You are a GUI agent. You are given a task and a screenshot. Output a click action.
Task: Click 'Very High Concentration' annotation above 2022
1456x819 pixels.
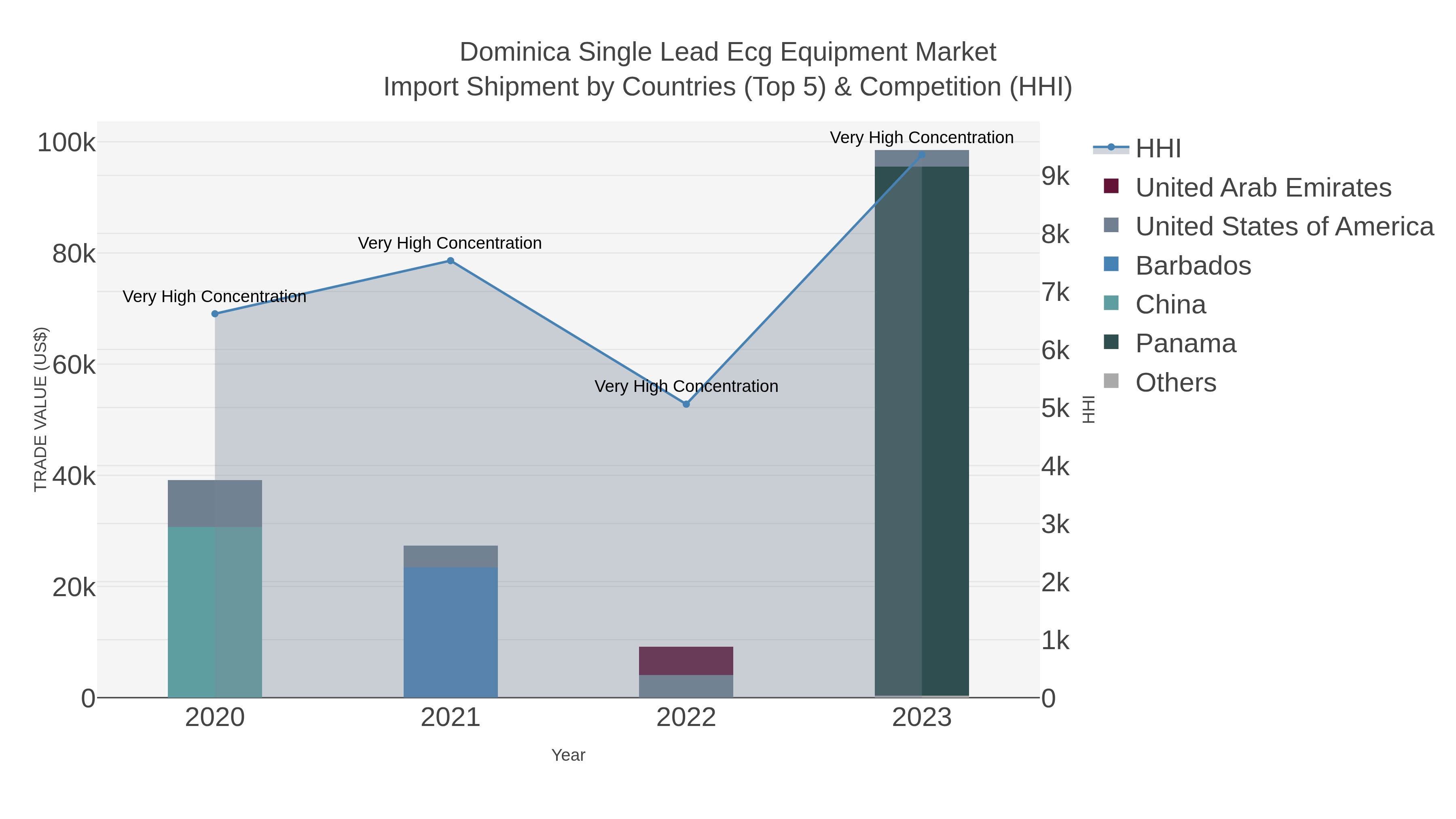686,387
